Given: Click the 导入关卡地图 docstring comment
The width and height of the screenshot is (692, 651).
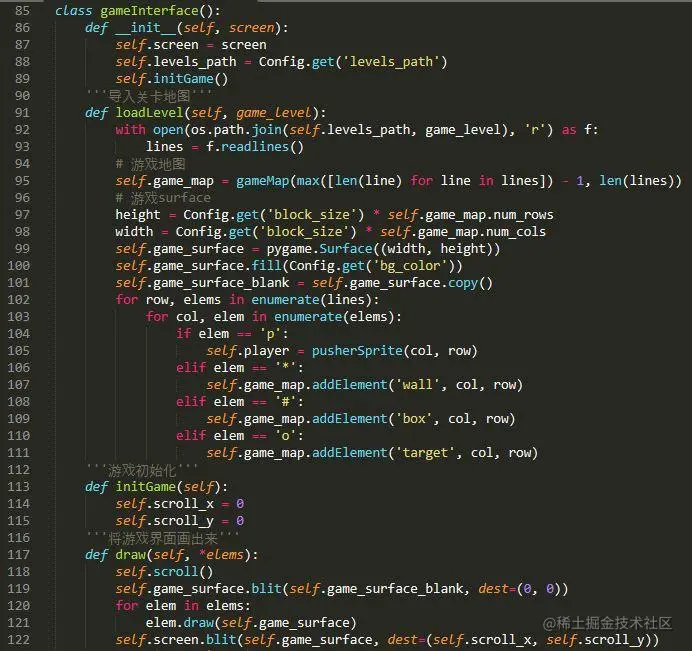Looking at the screenshot, I should [x=149, y=96].
